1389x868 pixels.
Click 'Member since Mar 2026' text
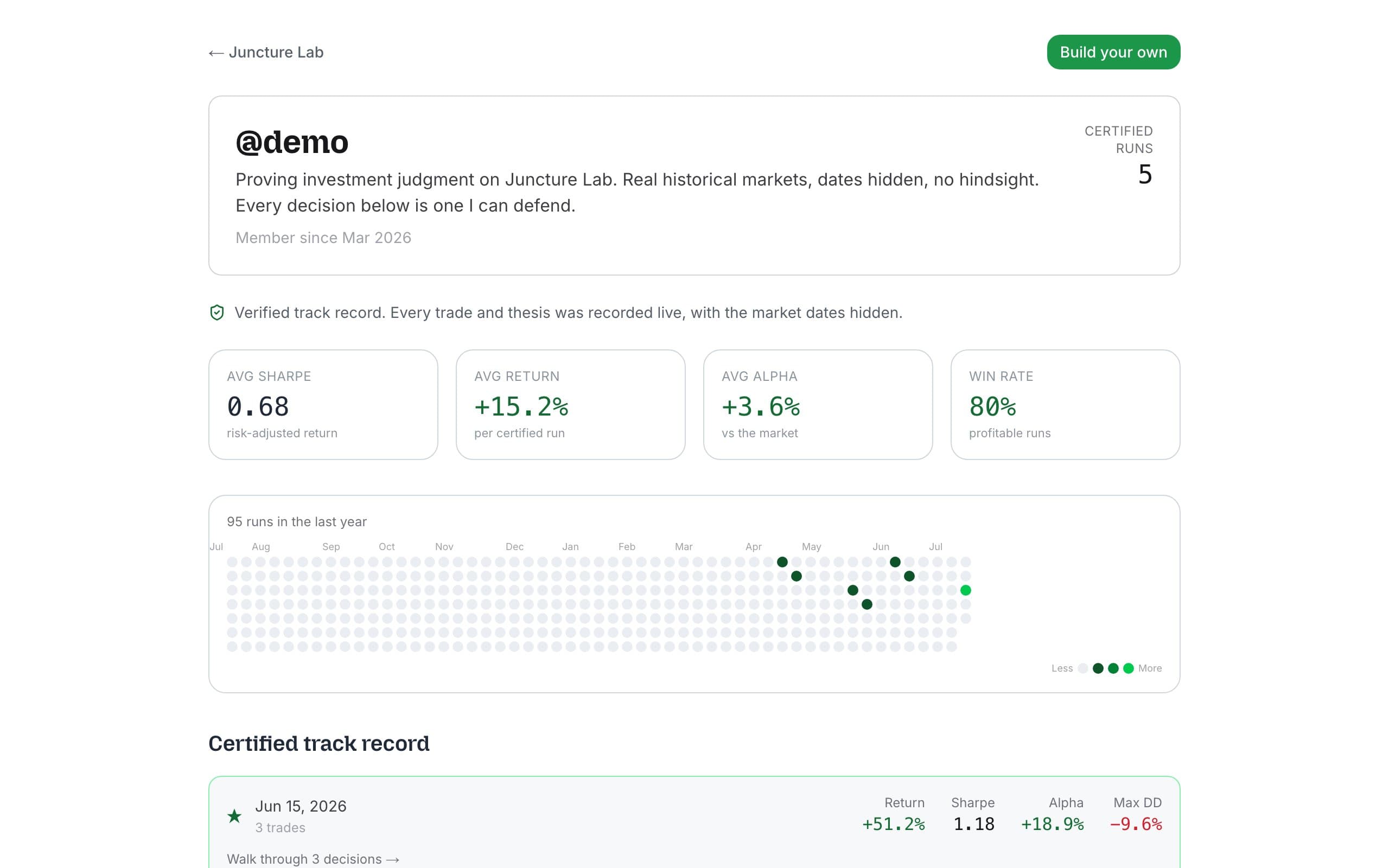click(323, 238)
